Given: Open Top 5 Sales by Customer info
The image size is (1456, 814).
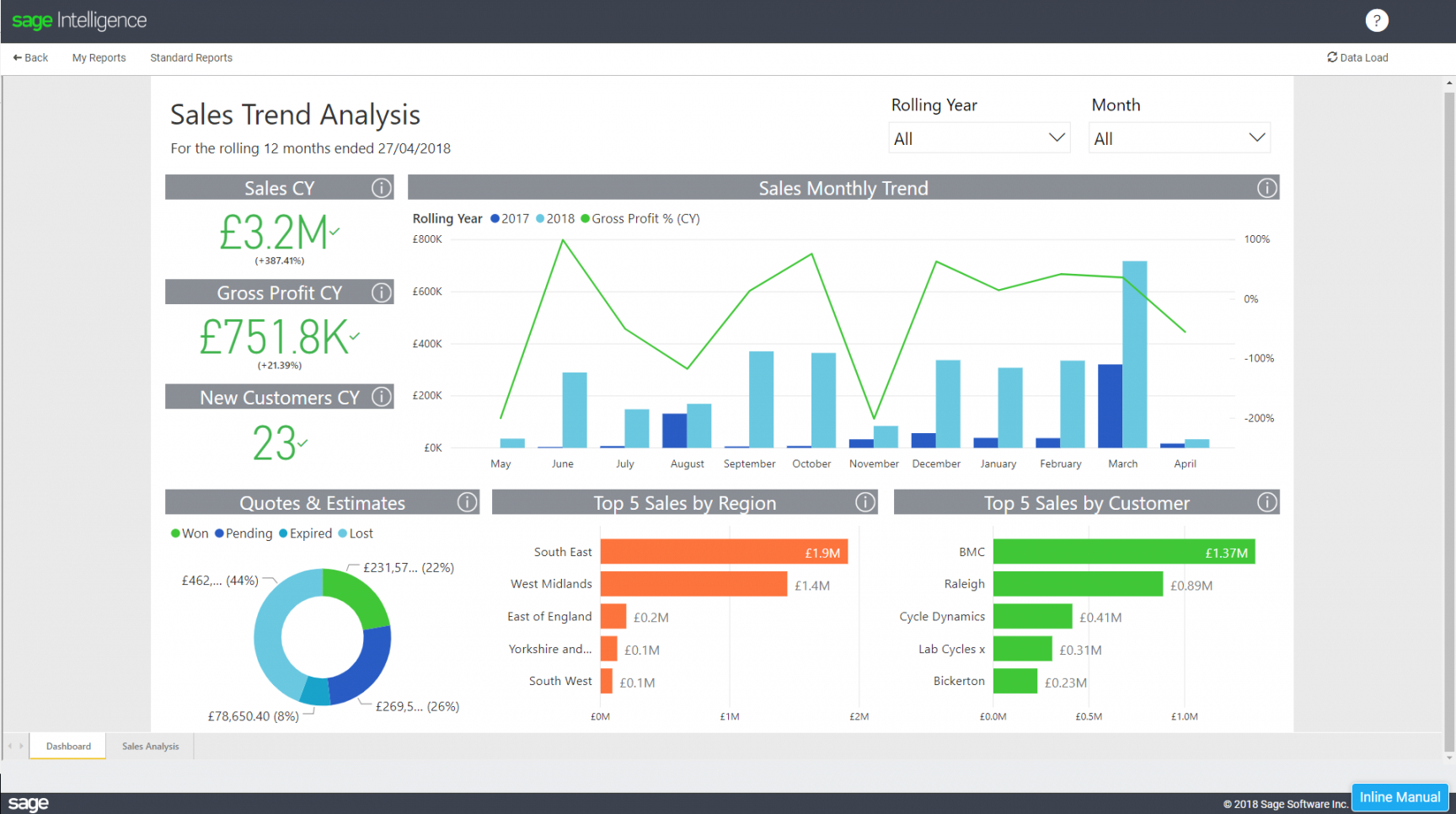Looking at the screenshot, I should click(1266, 502).
